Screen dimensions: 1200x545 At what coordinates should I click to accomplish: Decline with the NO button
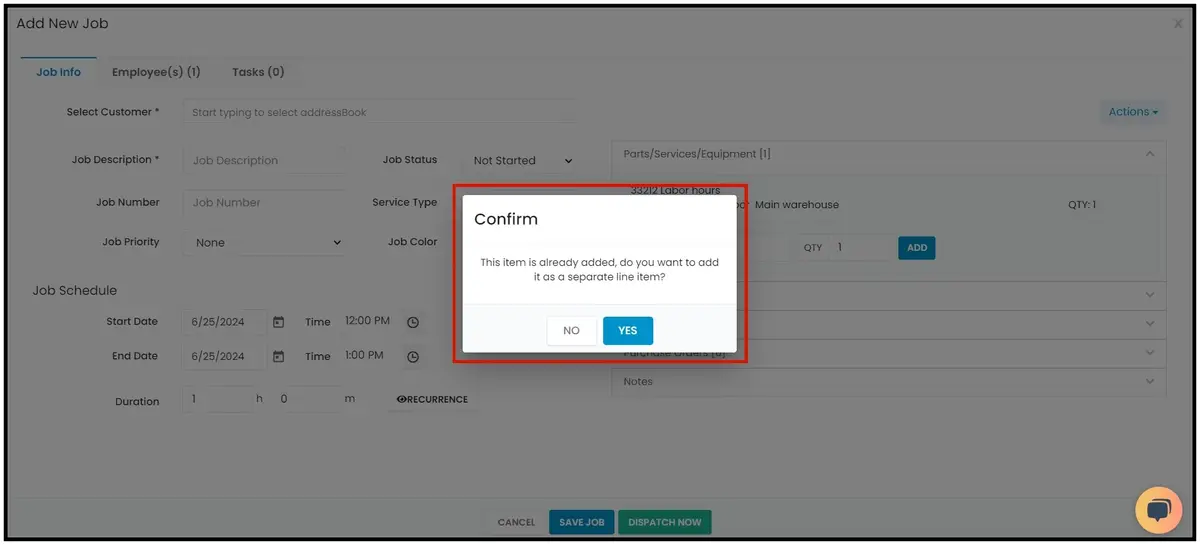pos(571,331)
